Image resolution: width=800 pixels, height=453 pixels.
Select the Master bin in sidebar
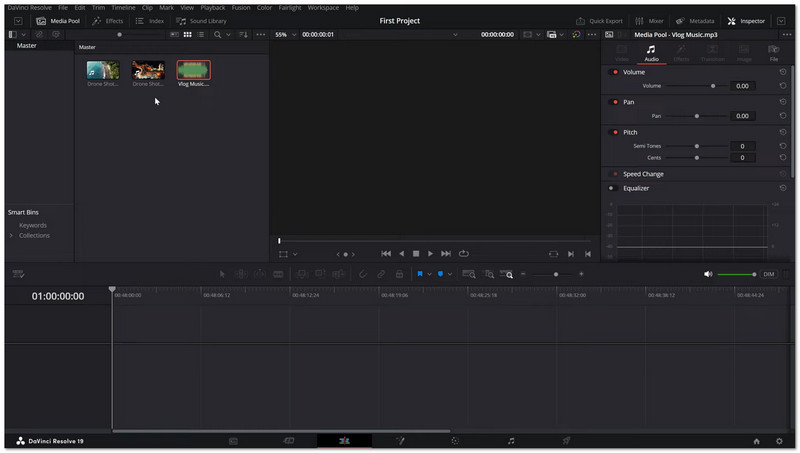[x=27, y=45]
